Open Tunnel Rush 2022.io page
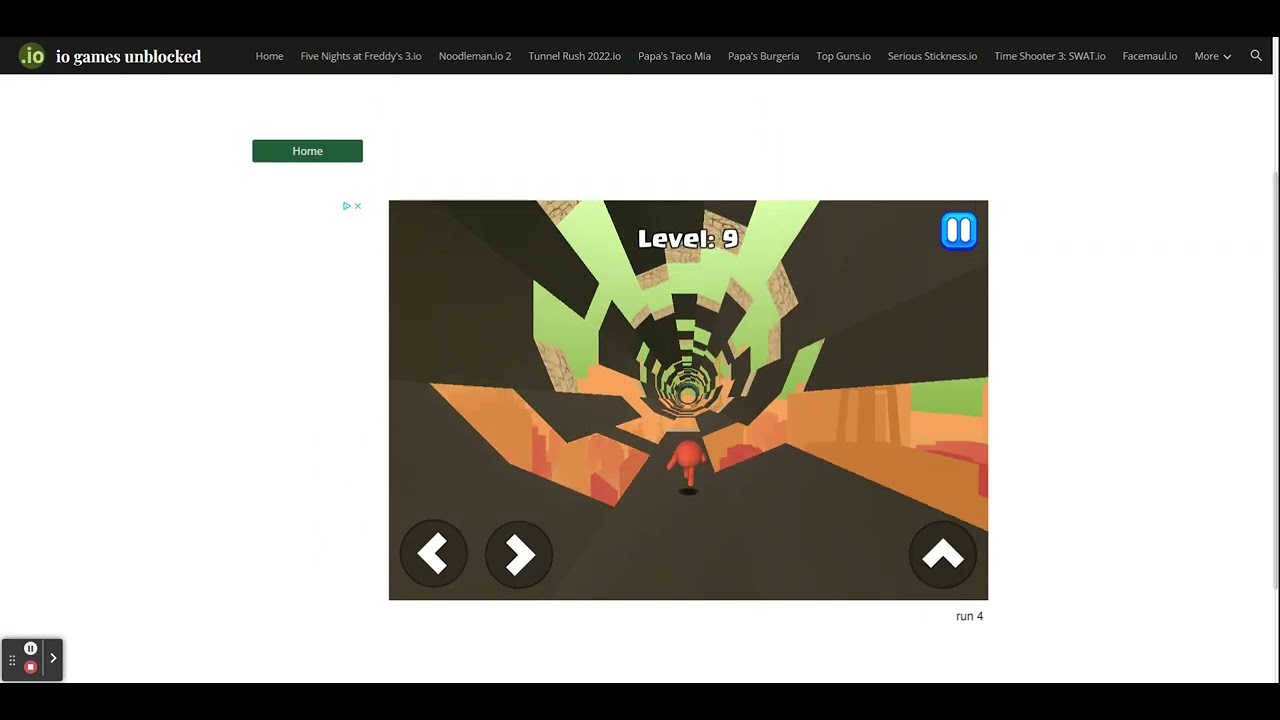 pyautogui.click(x=575, y=56)
